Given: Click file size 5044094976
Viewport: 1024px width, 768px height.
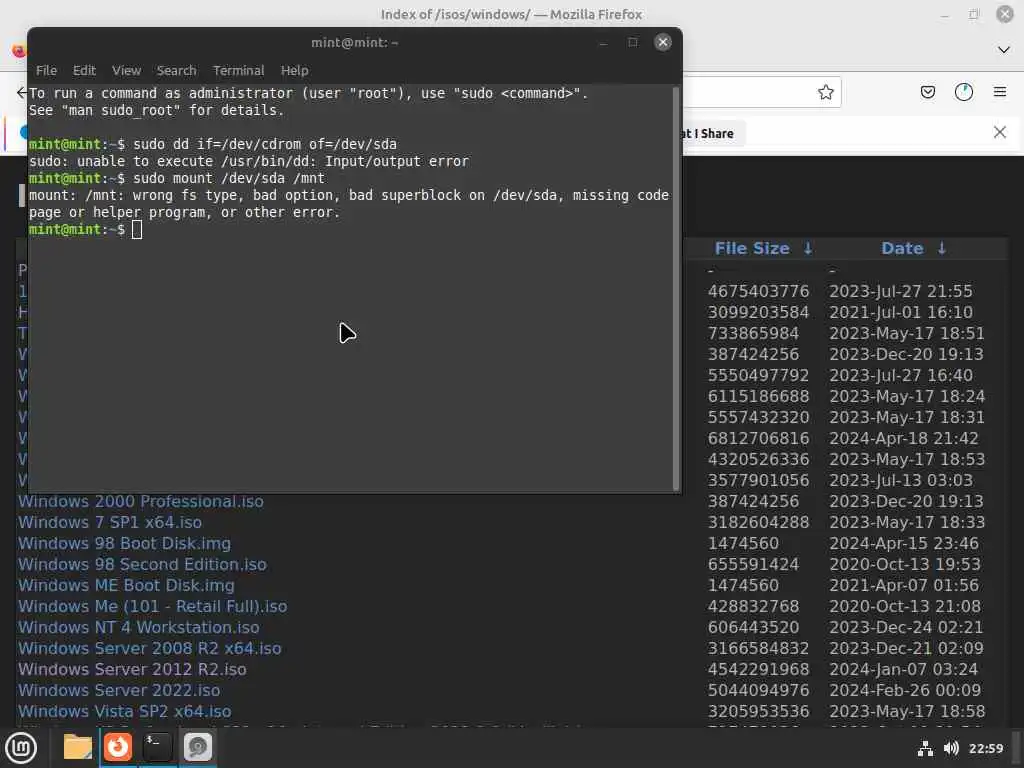Looking at the screenshot, I should pos(758,690).
